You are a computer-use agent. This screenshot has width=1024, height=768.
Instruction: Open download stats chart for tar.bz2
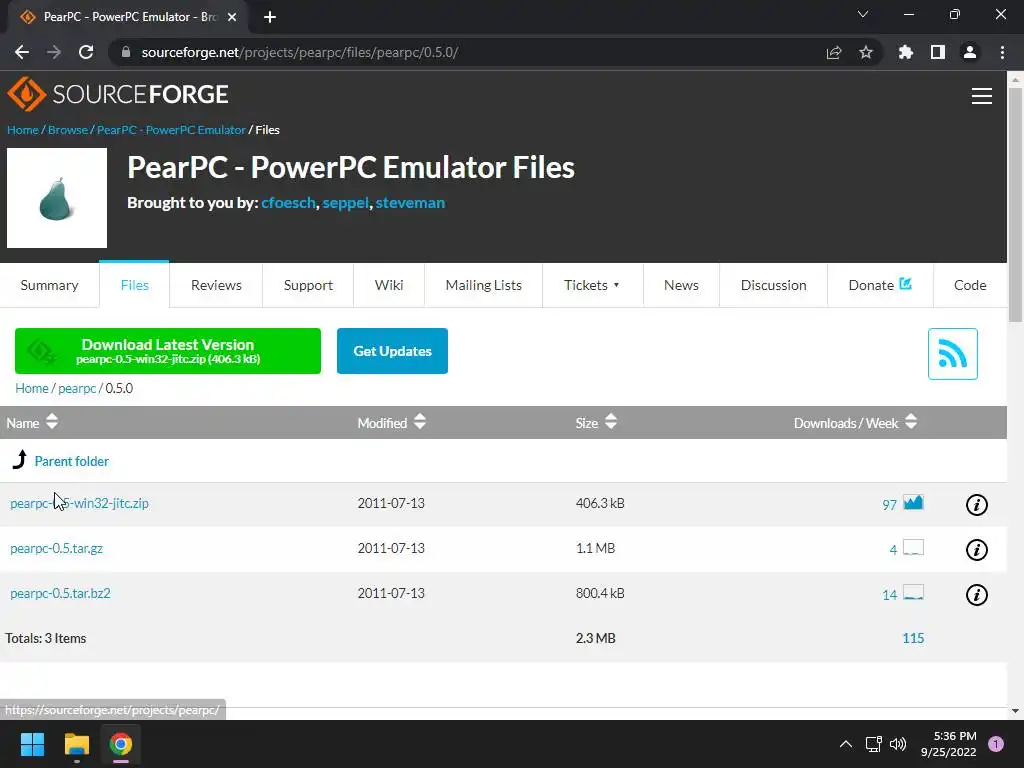pos(913,592)
